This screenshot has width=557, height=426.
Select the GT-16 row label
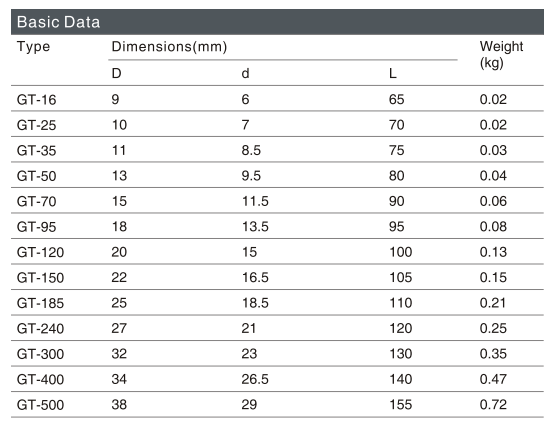click(x=37, y=100)
